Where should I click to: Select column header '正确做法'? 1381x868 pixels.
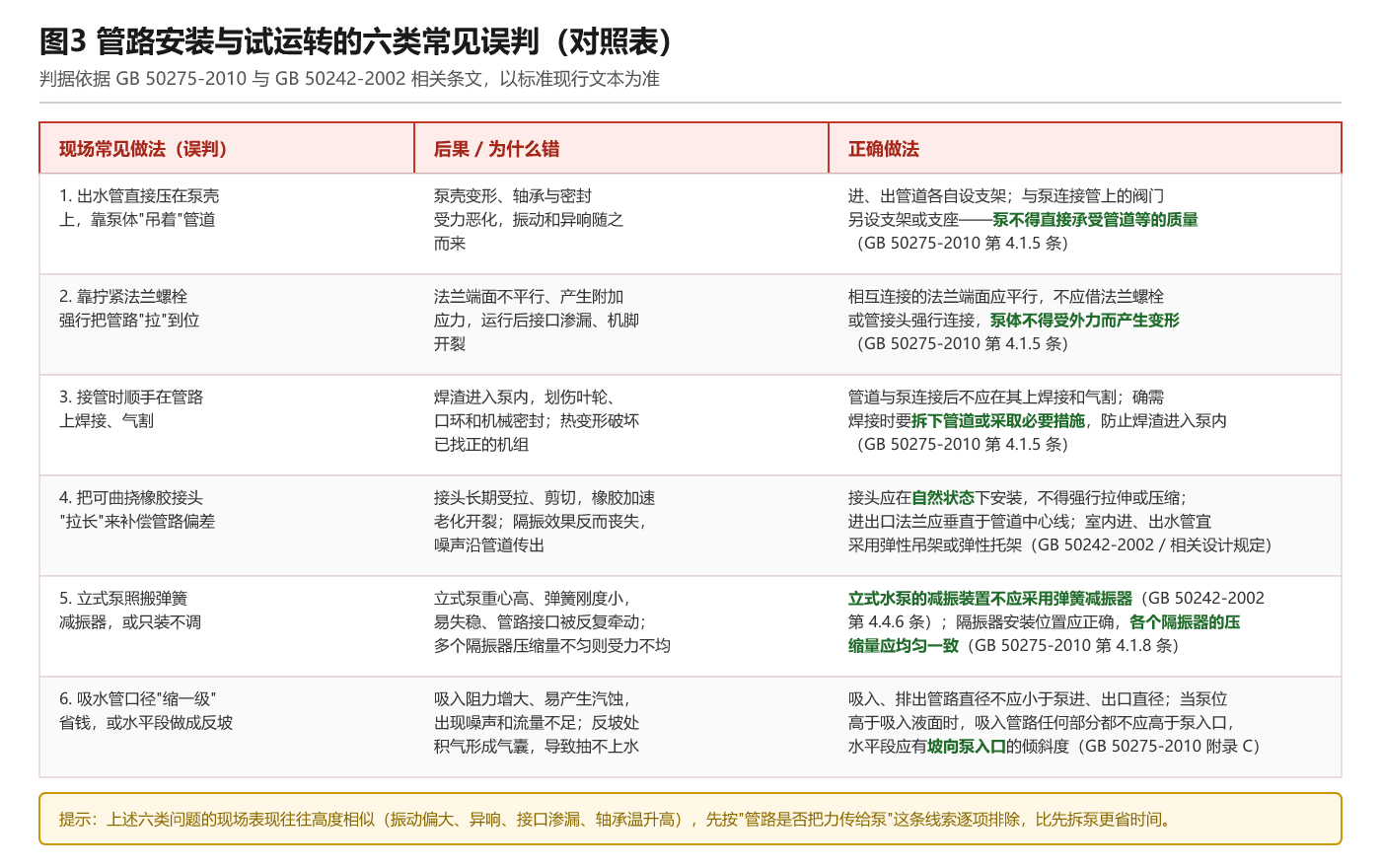(x=1085, y=149)
